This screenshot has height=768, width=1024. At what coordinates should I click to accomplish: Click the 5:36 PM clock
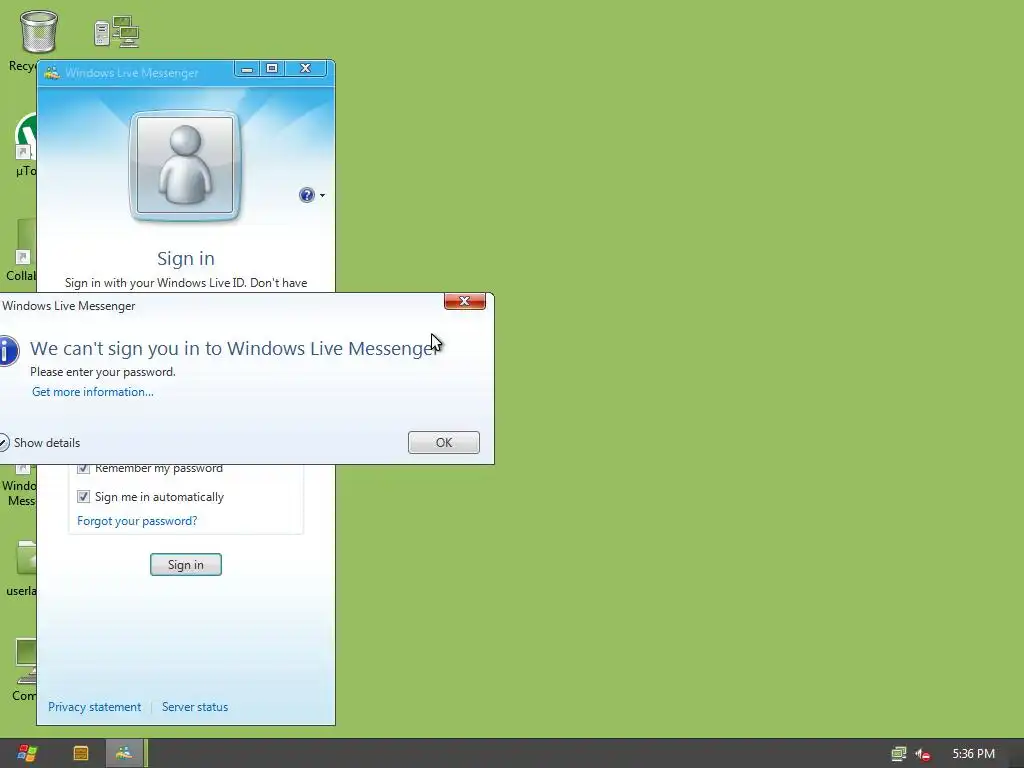pyautogui.click(x=973, y=754)
